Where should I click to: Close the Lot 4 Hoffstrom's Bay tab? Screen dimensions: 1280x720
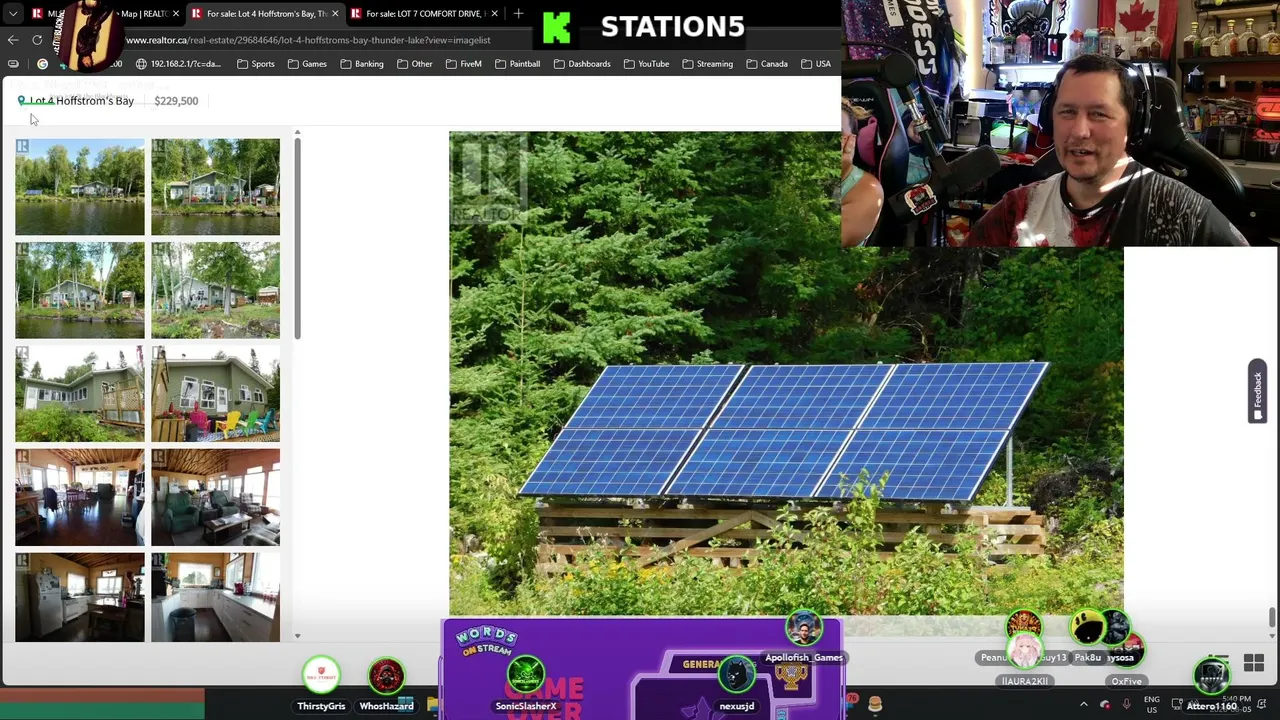335,14
